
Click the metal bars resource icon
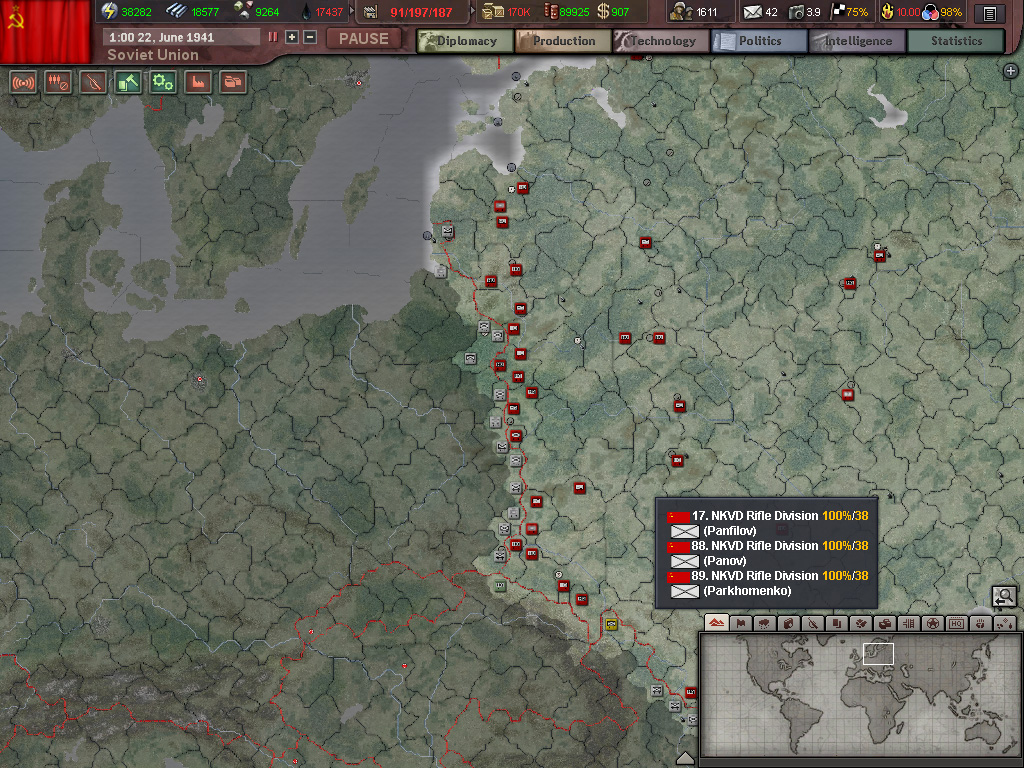pos(176,11)
